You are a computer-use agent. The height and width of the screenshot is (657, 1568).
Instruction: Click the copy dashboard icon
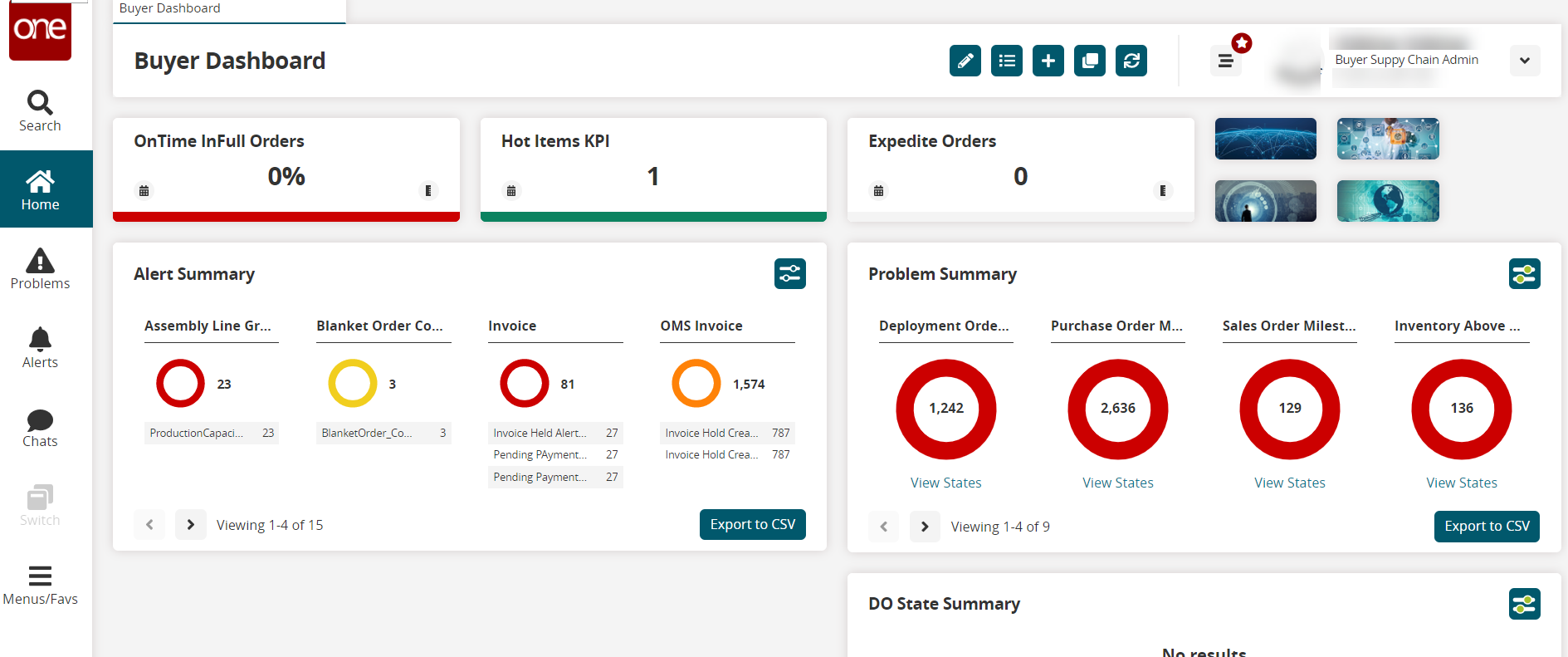[x=1089, y=61]
